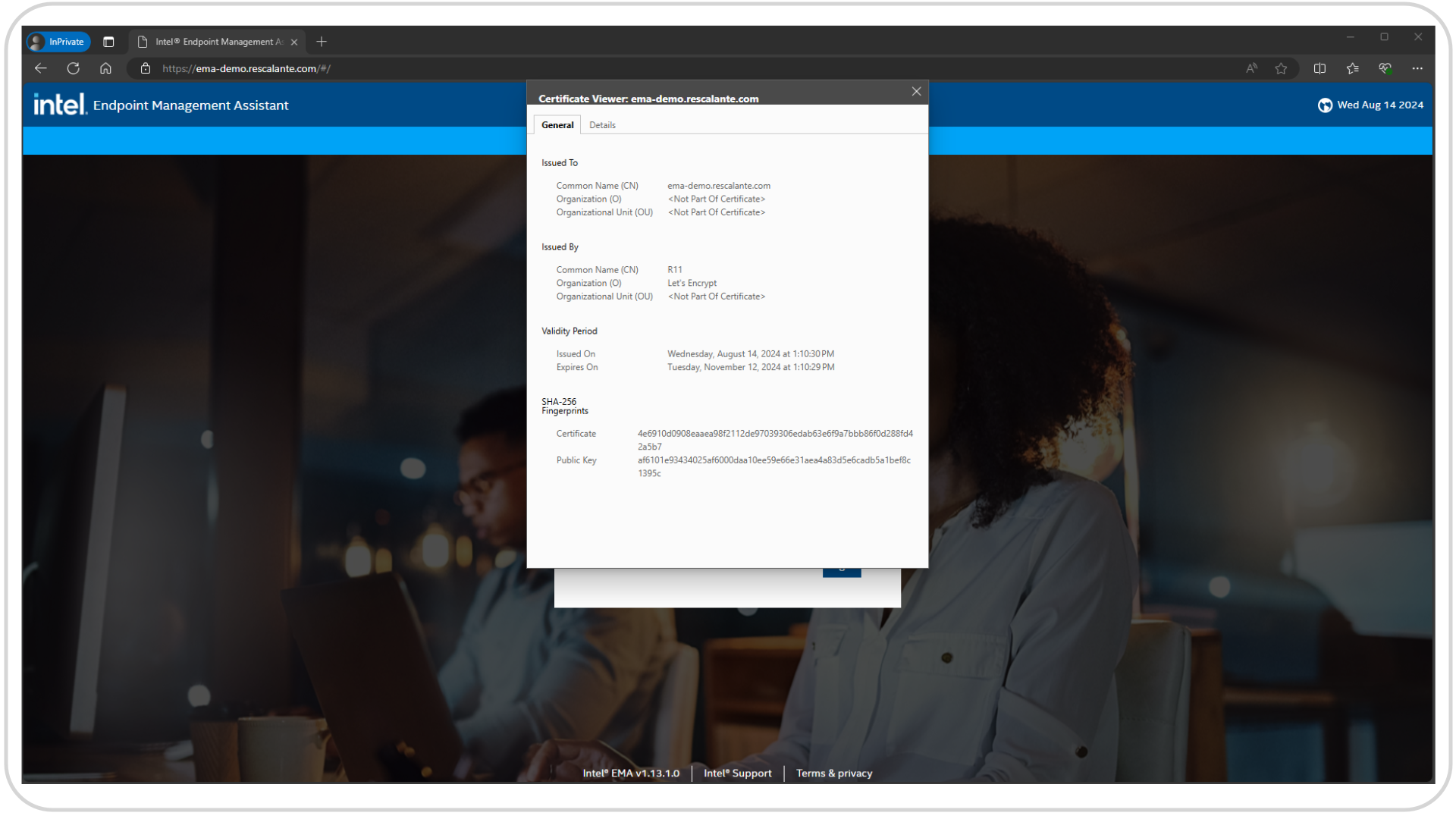Click the globe icon beside the date
Viewport: 1456px width, 819px height.
pos(1325,105)
